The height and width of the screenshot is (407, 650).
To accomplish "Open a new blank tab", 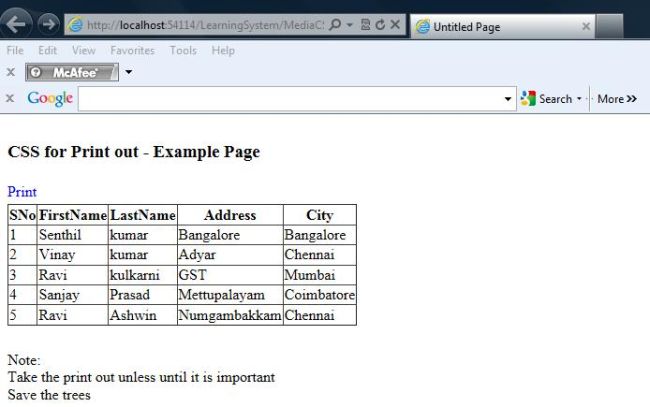I will point(609,27).
